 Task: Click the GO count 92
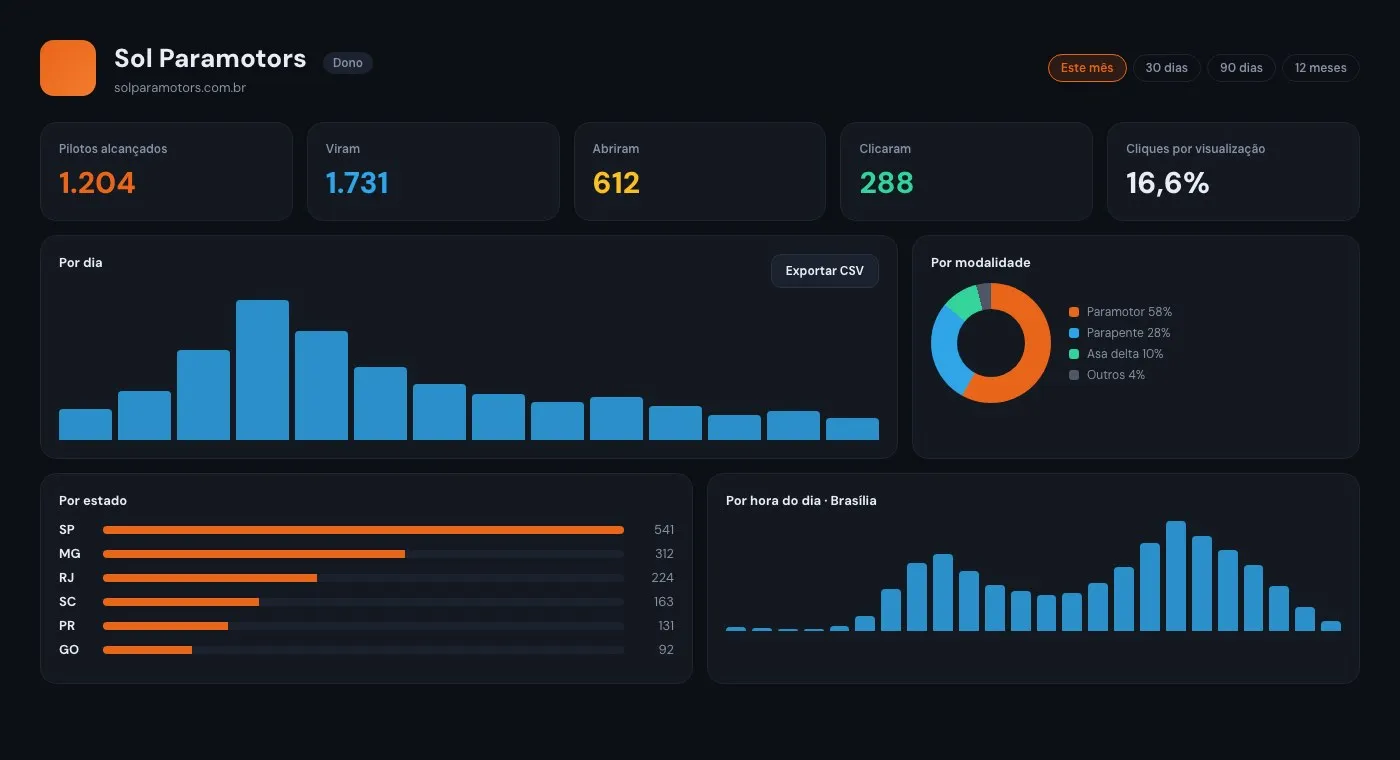click(666, 650)
